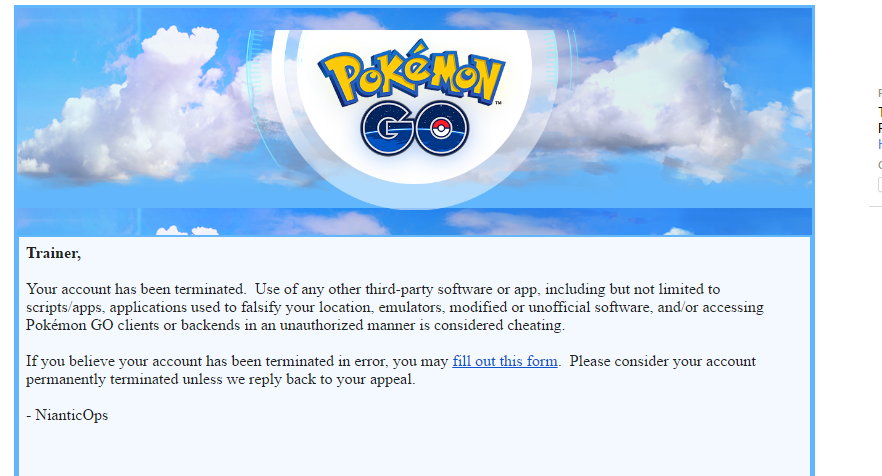
Task: Click the "- NianticOps" signature text
Action: [67, 415]
